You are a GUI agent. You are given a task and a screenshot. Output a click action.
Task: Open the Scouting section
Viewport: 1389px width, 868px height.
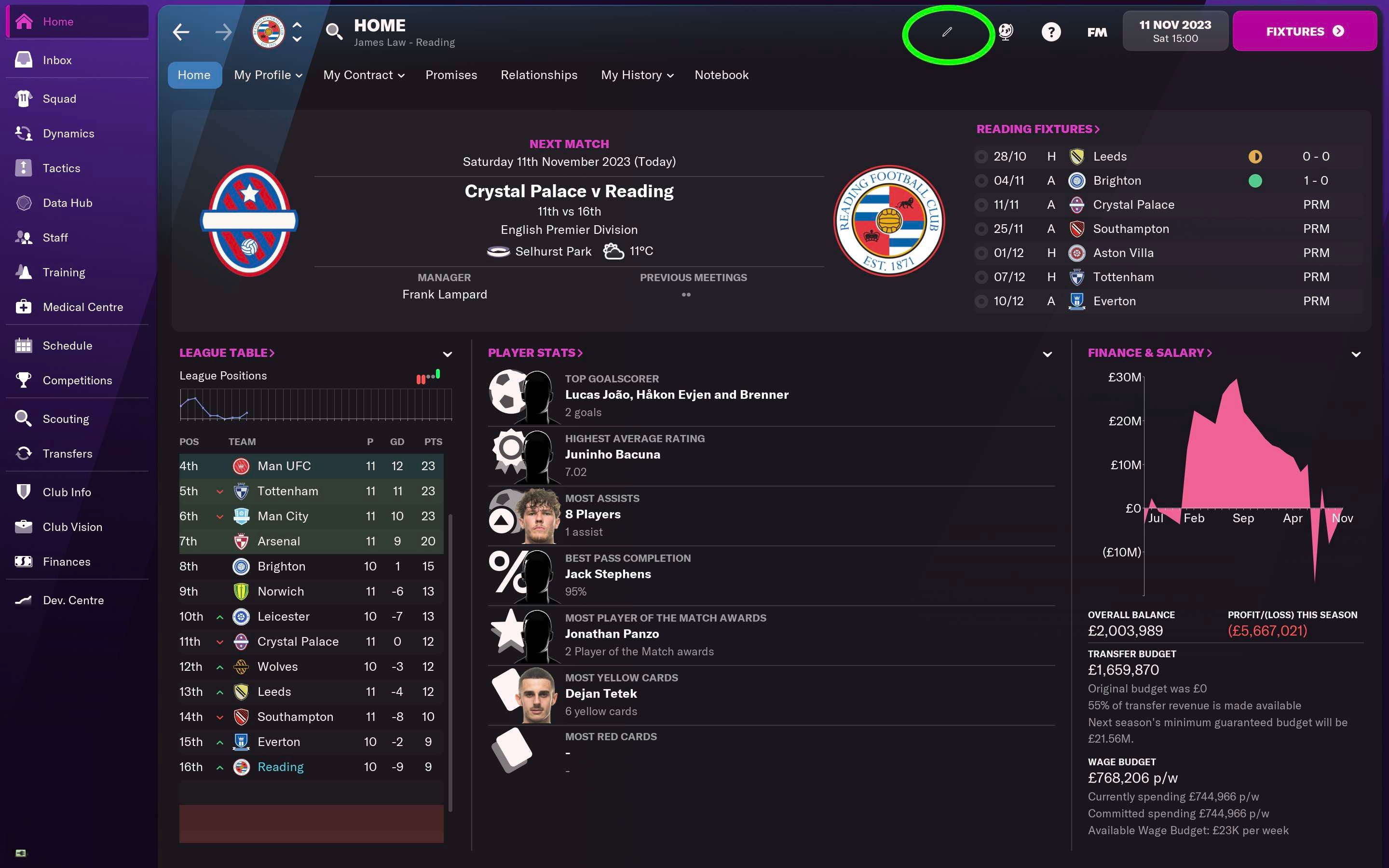65,418
